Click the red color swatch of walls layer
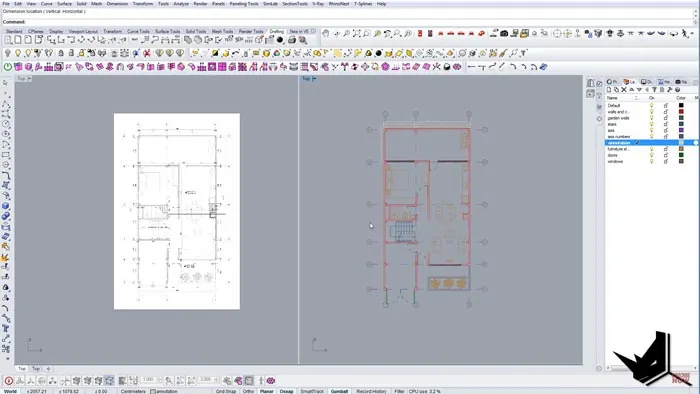The image size is (700, 394). tap(681, 112)
